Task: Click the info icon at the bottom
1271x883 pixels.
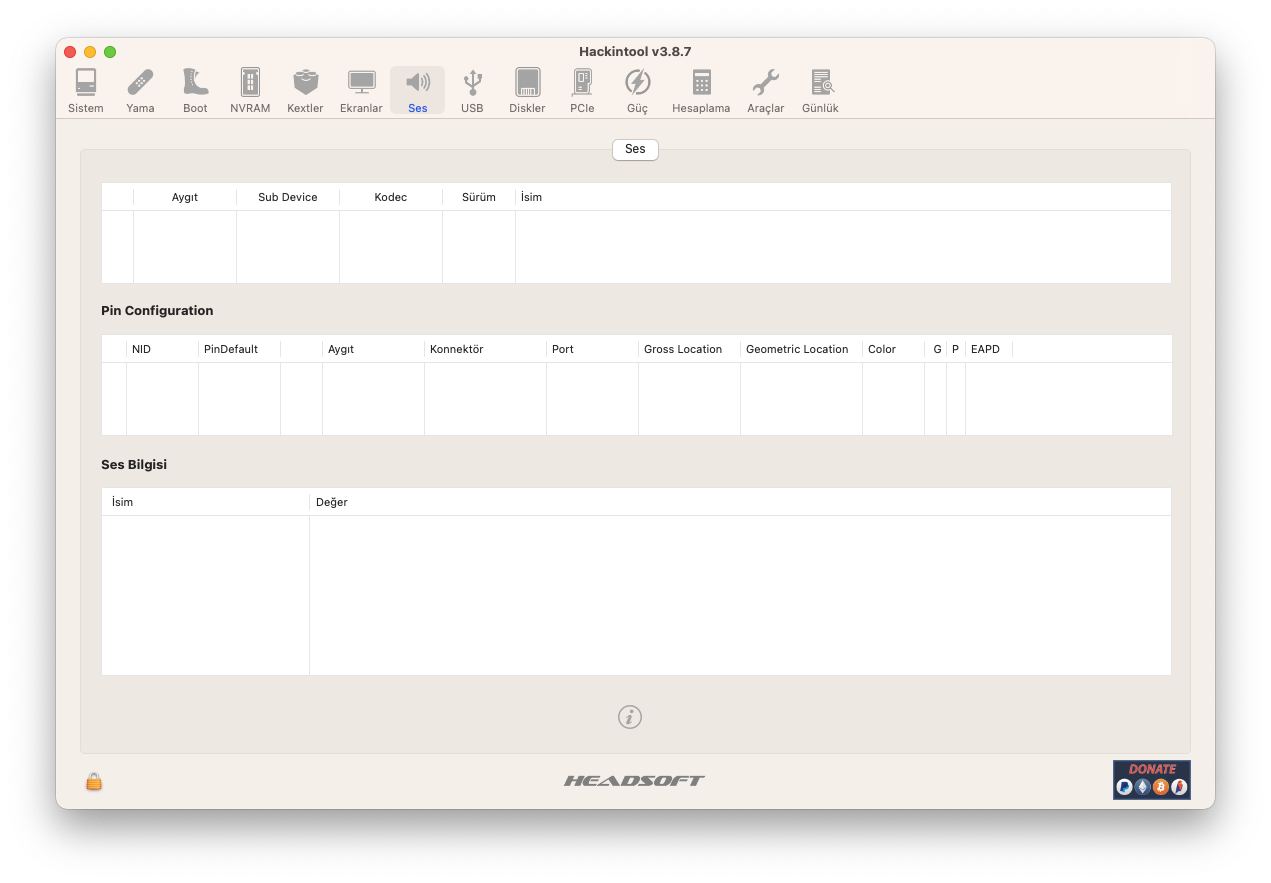Action: tap(630, 717)
